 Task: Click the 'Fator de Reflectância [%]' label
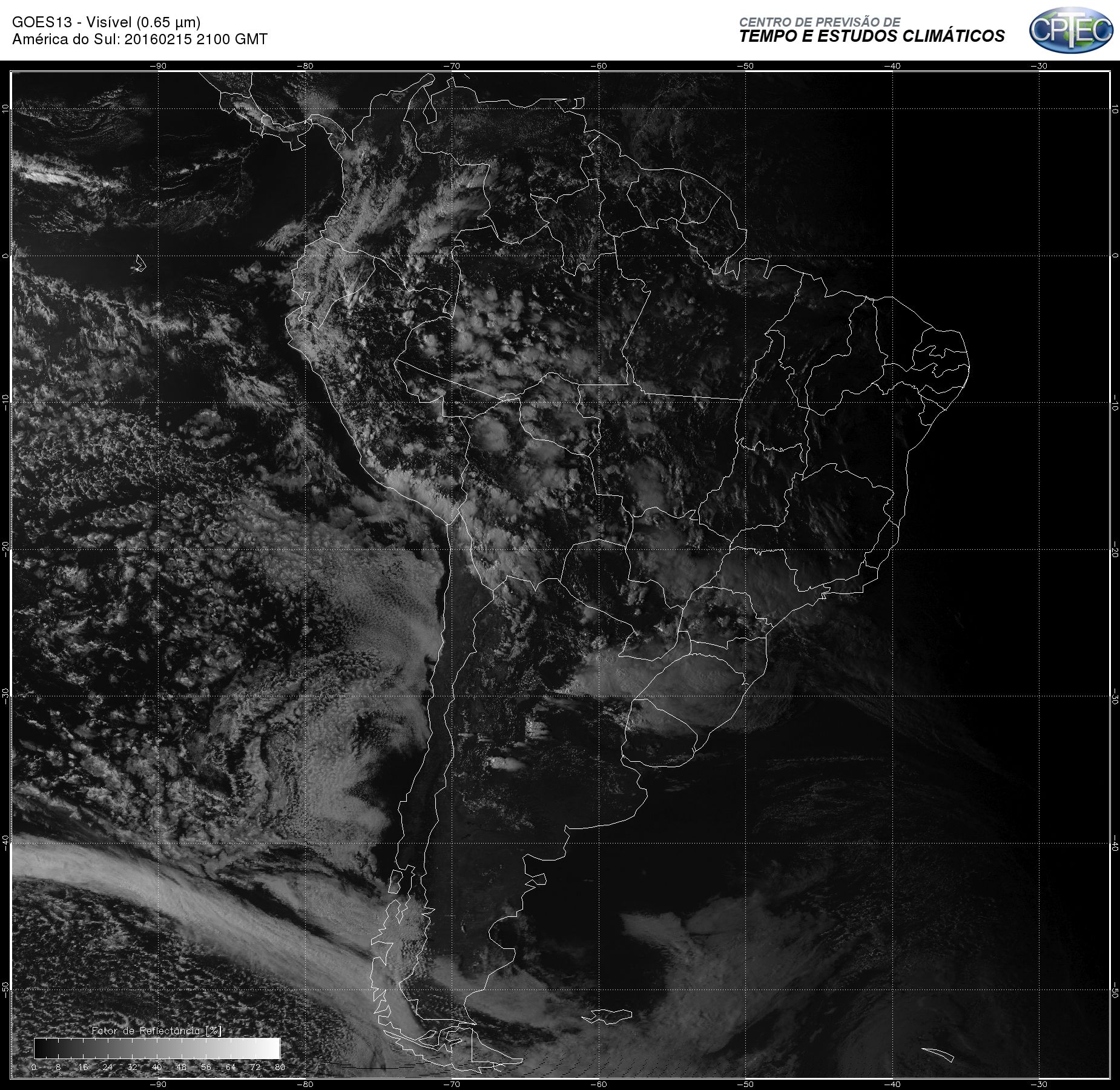click(157, 1031)
